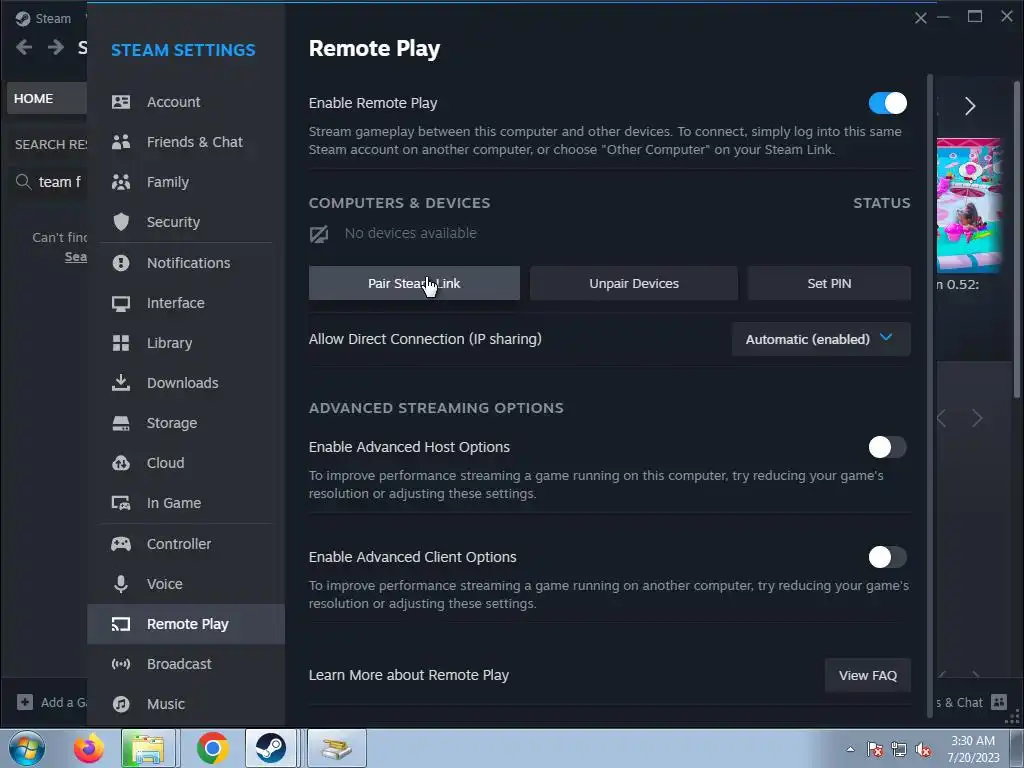1024x768 pixels.
Task: Click the In Game overlay icon
Action: click(x=121, y=503)
